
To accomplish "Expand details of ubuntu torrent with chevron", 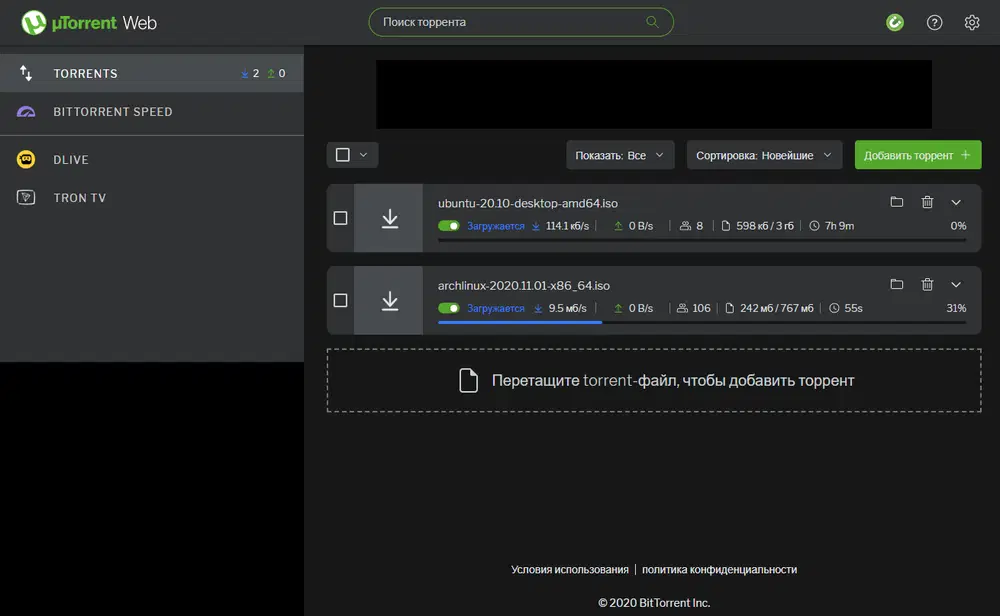I will pyautogui.click(x=955, y=202).
